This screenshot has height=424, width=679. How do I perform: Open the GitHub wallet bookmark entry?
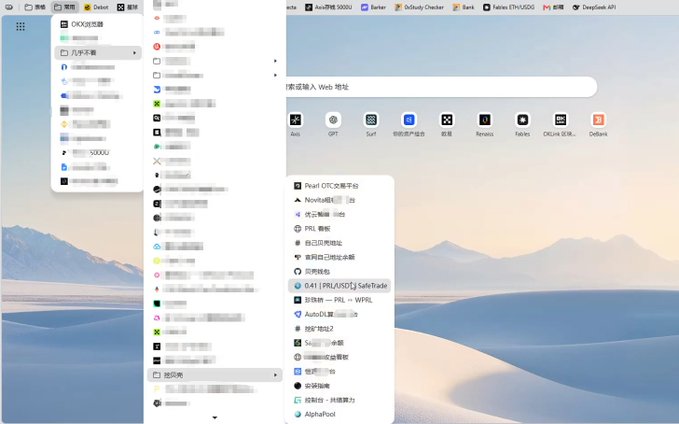[x=340, y=272]
